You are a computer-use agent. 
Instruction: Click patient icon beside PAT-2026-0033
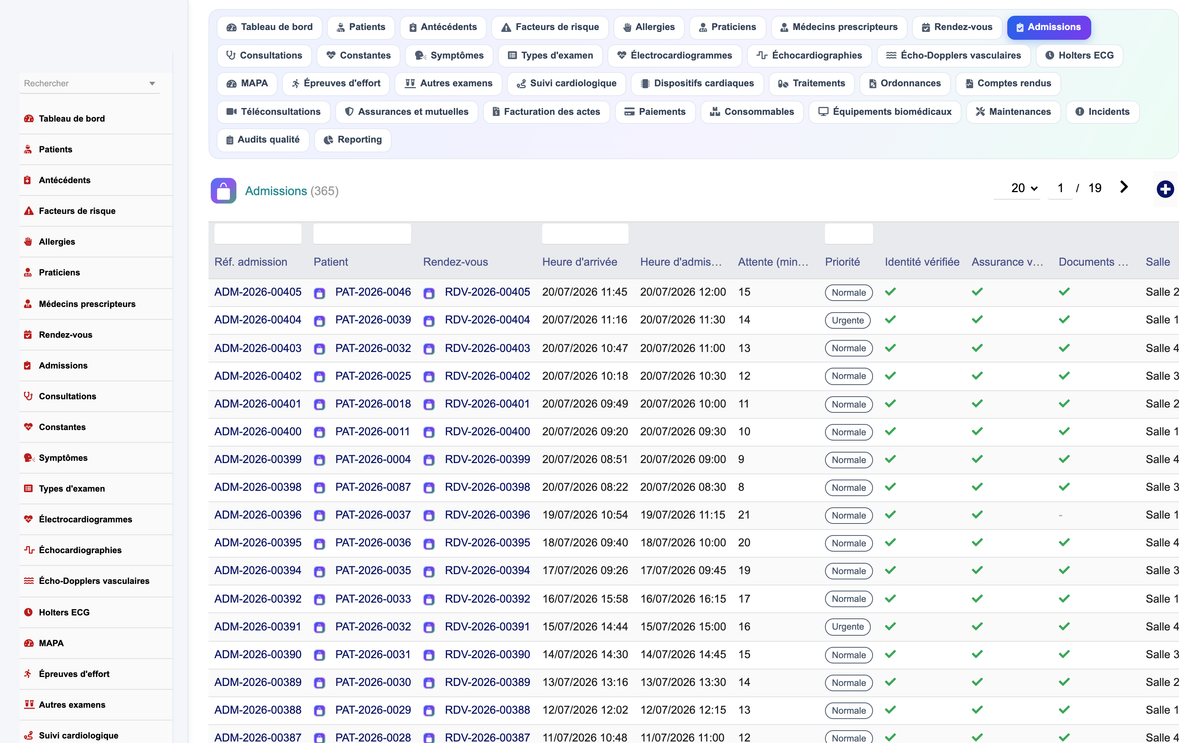[x=320, y=600]
